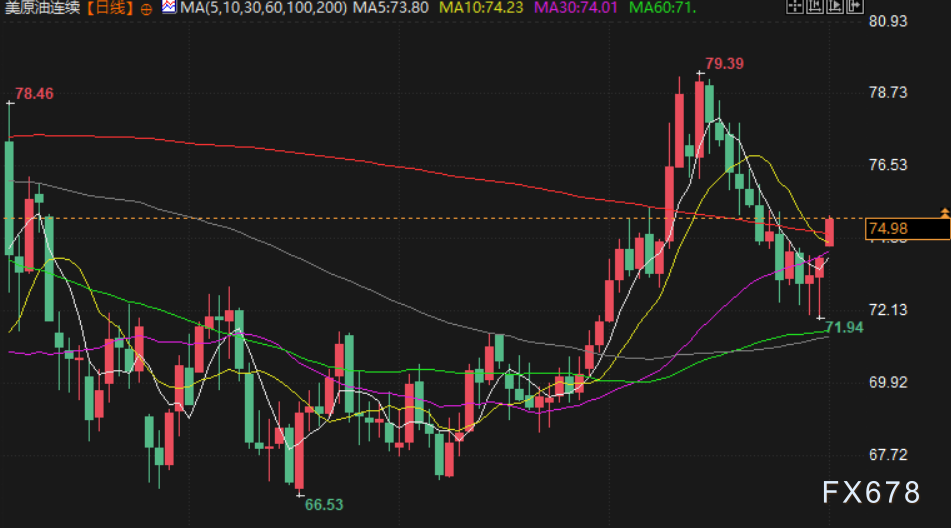Click the 美原油连续 symbol name
Viewport: 951px width, 528px height.
click(42, 9)
